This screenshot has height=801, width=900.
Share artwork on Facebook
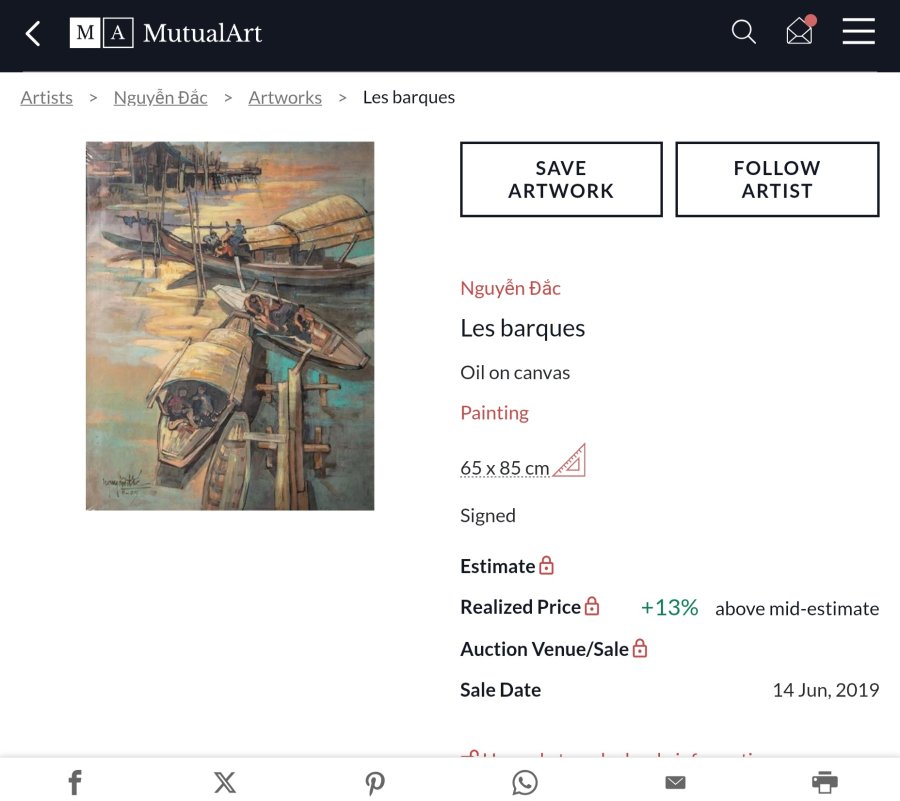click(x=75, y=782)
